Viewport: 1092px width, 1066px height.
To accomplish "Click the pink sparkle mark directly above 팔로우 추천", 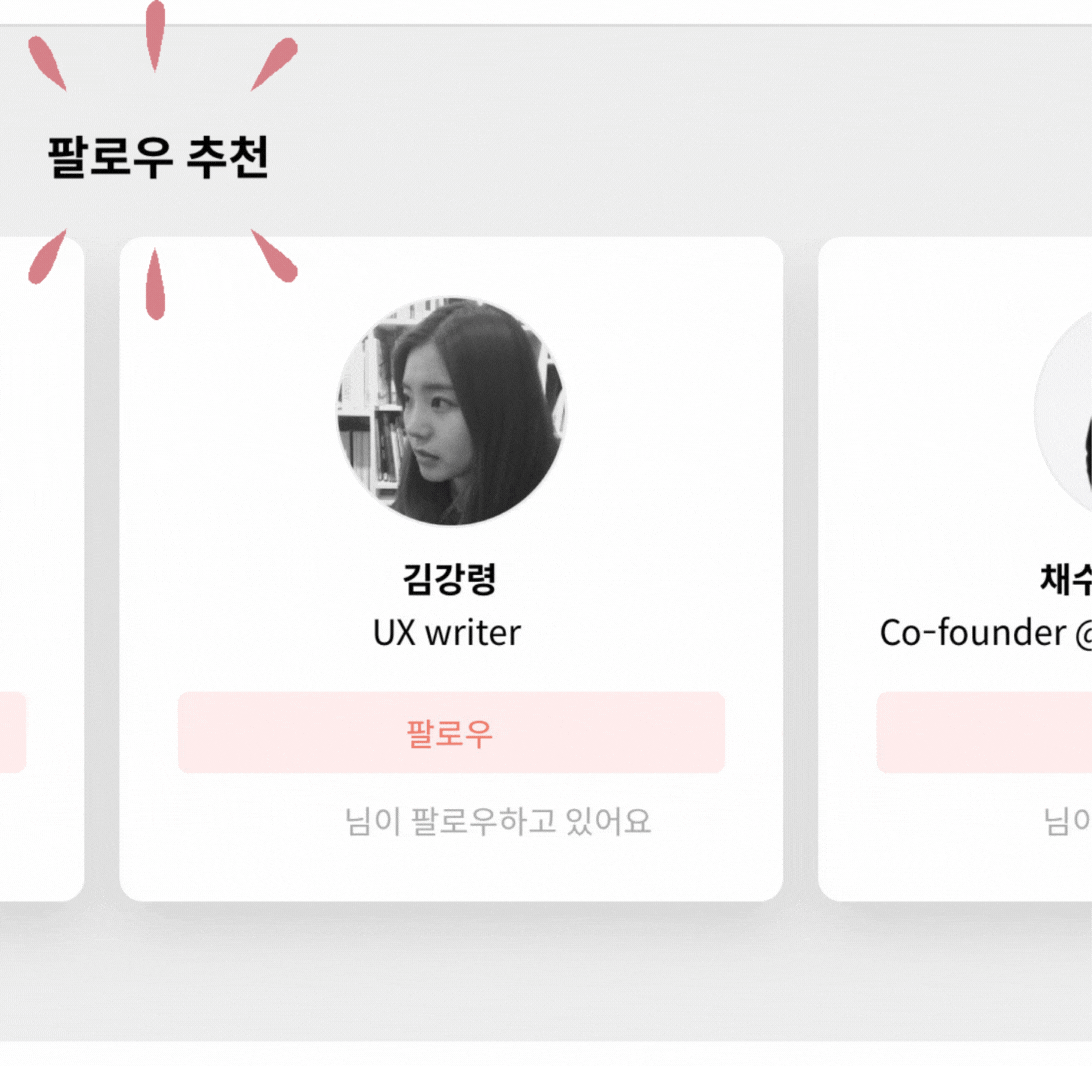I will coord(155,35).
